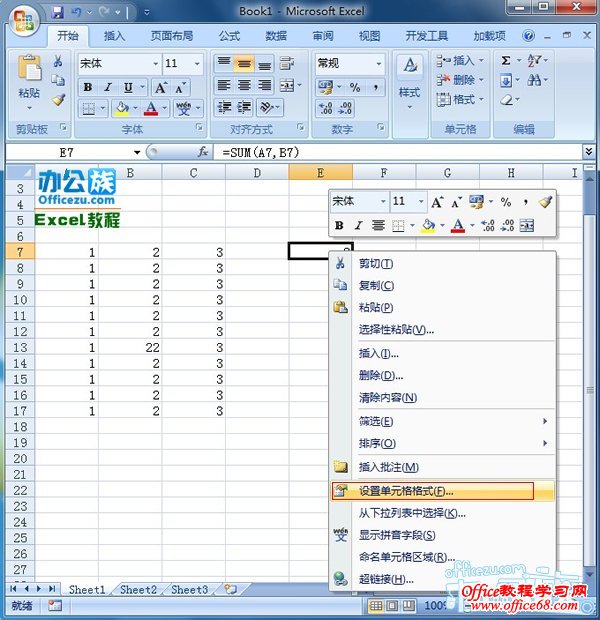Screen dimensions: 600x620
Task: Increase font size in ribbon
Action: pyautogui.click(x=161, y=87)
